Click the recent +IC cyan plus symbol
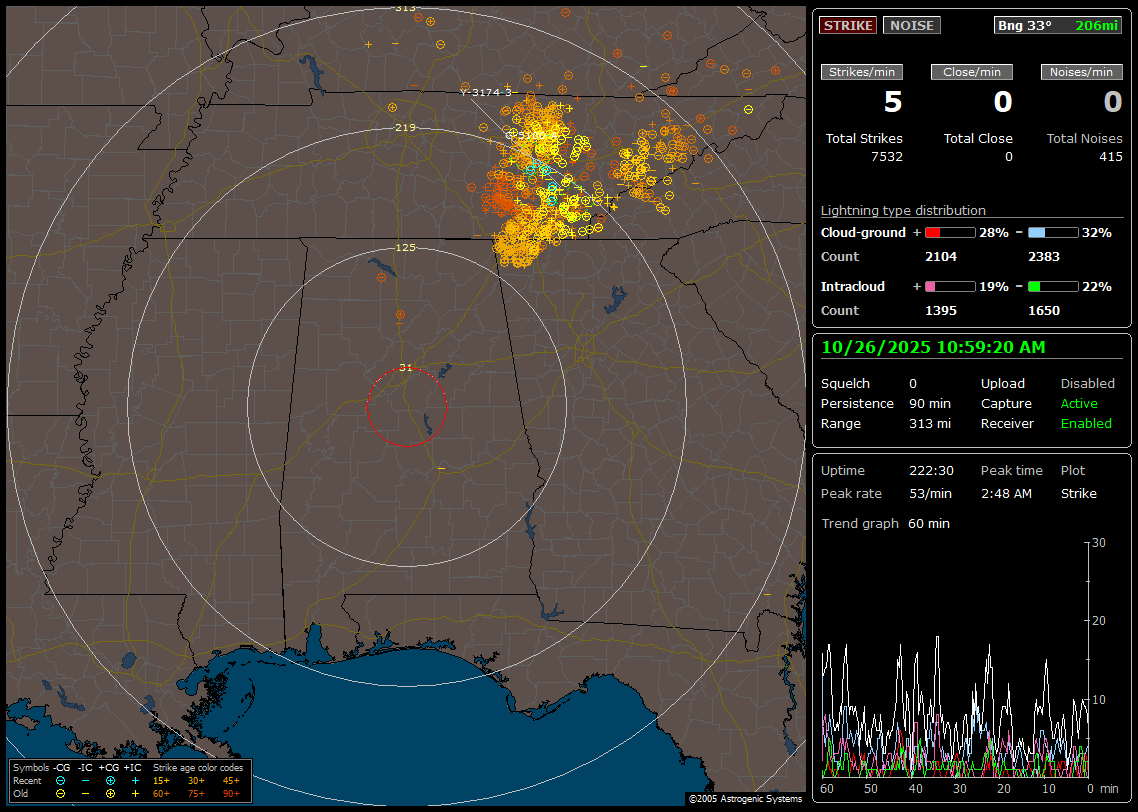1138x812 pixels. (x=135, y=780)
